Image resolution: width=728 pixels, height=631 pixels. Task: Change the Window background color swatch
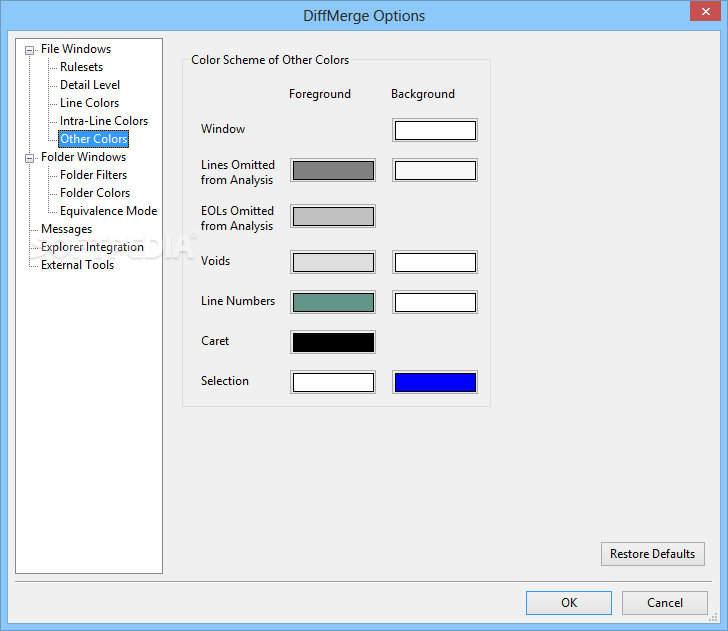coord(435,130)
